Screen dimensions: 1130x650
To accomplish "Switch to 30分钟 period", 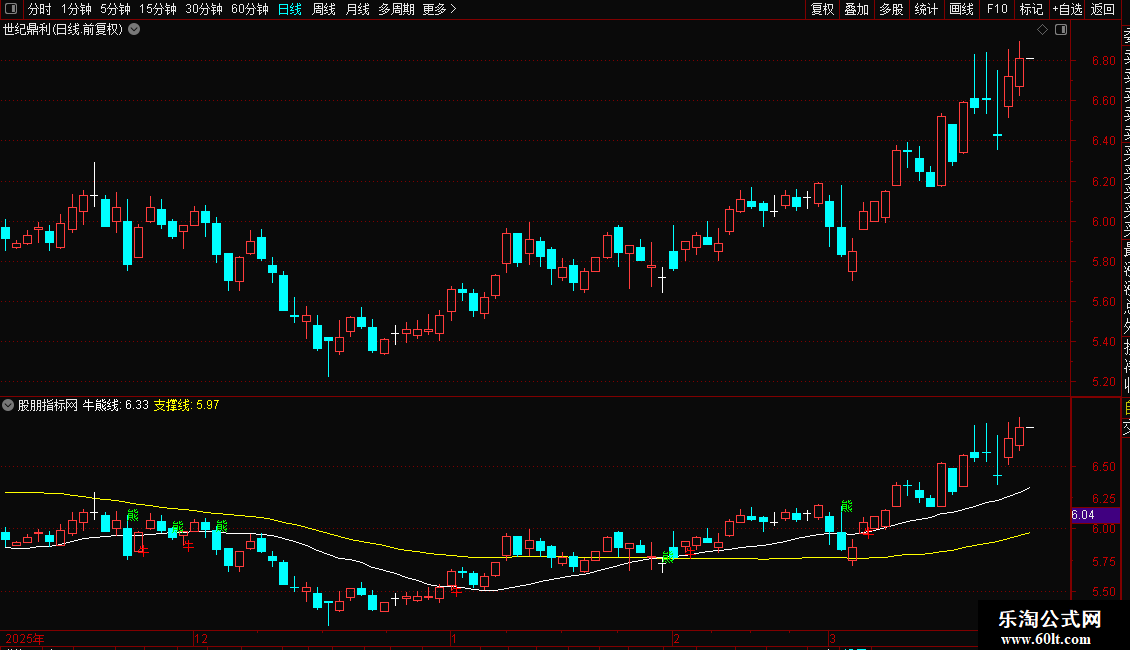I will pyautogui.click(x=204, y=9).
